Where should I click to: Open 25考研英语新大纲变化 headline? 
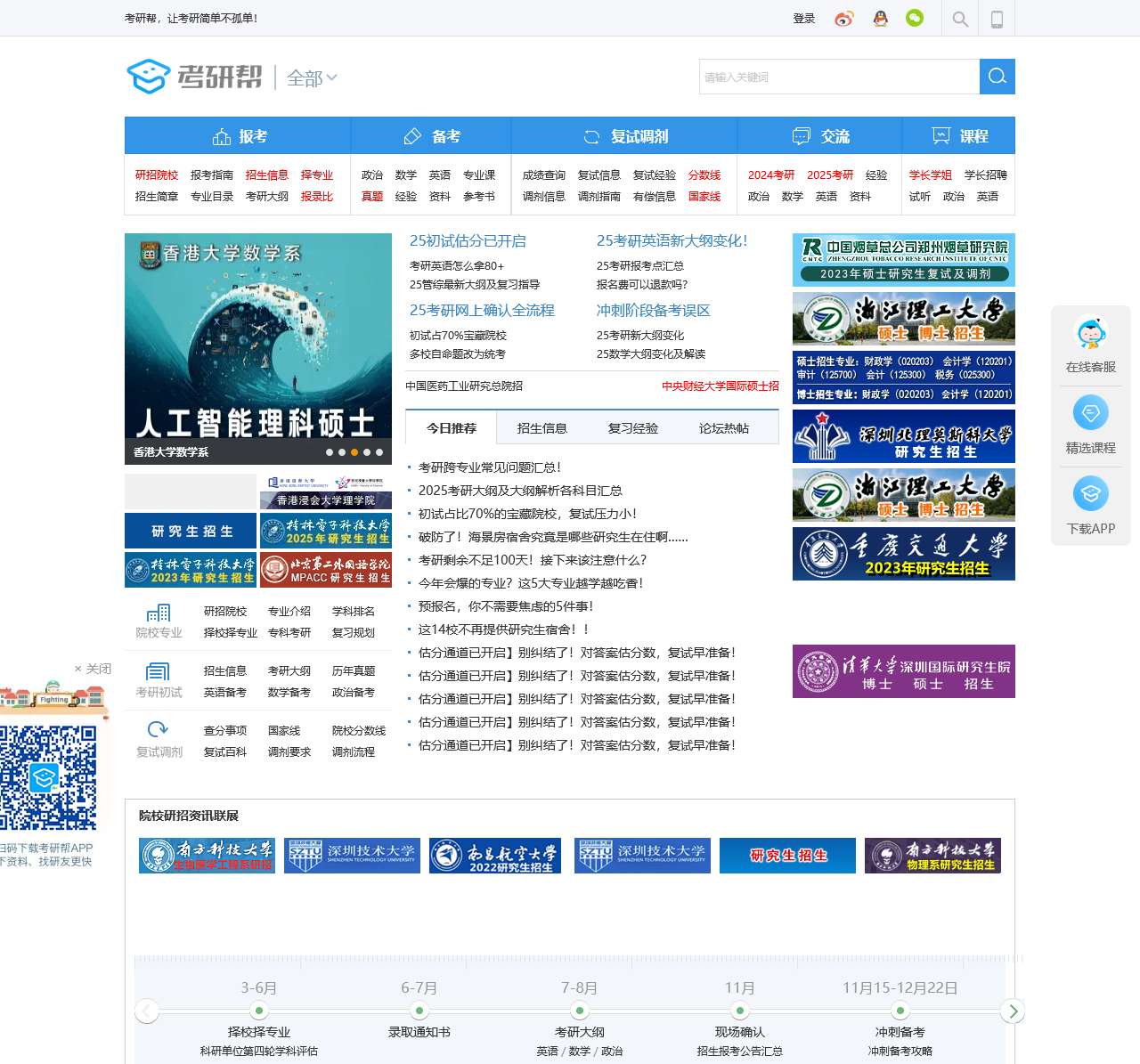672,241
